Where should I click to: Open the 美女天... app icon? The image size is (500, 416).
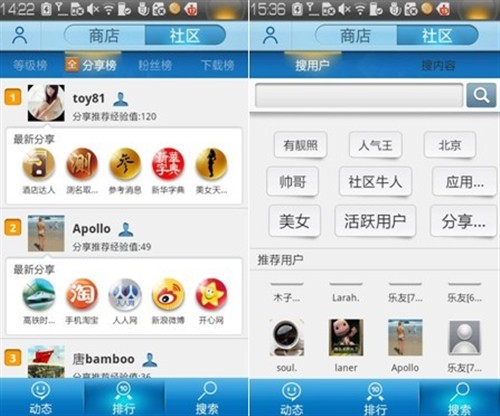tap(211, 165)
